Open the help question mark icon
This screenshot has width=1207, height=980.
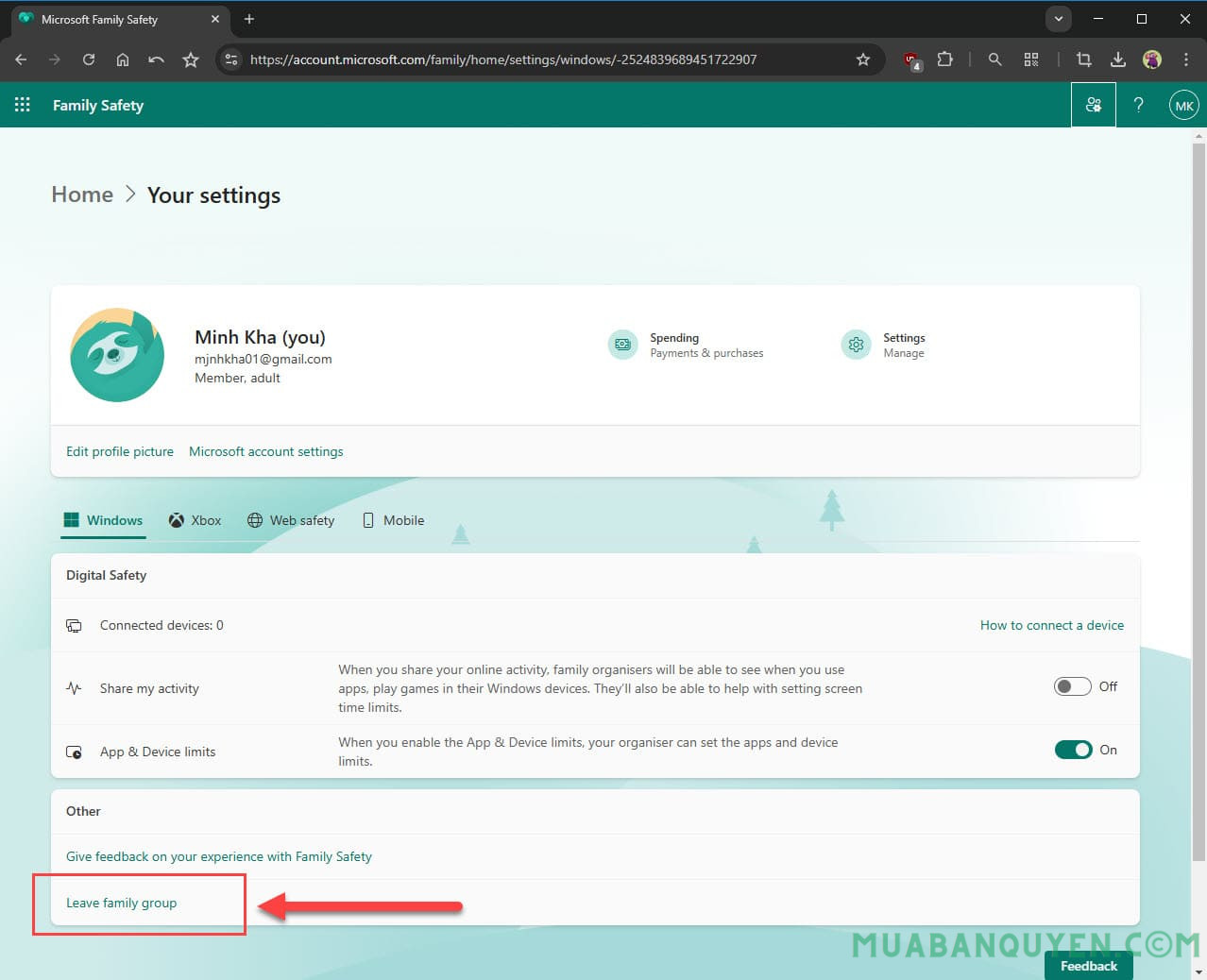pyautogui.click(x=1139, y=105)
